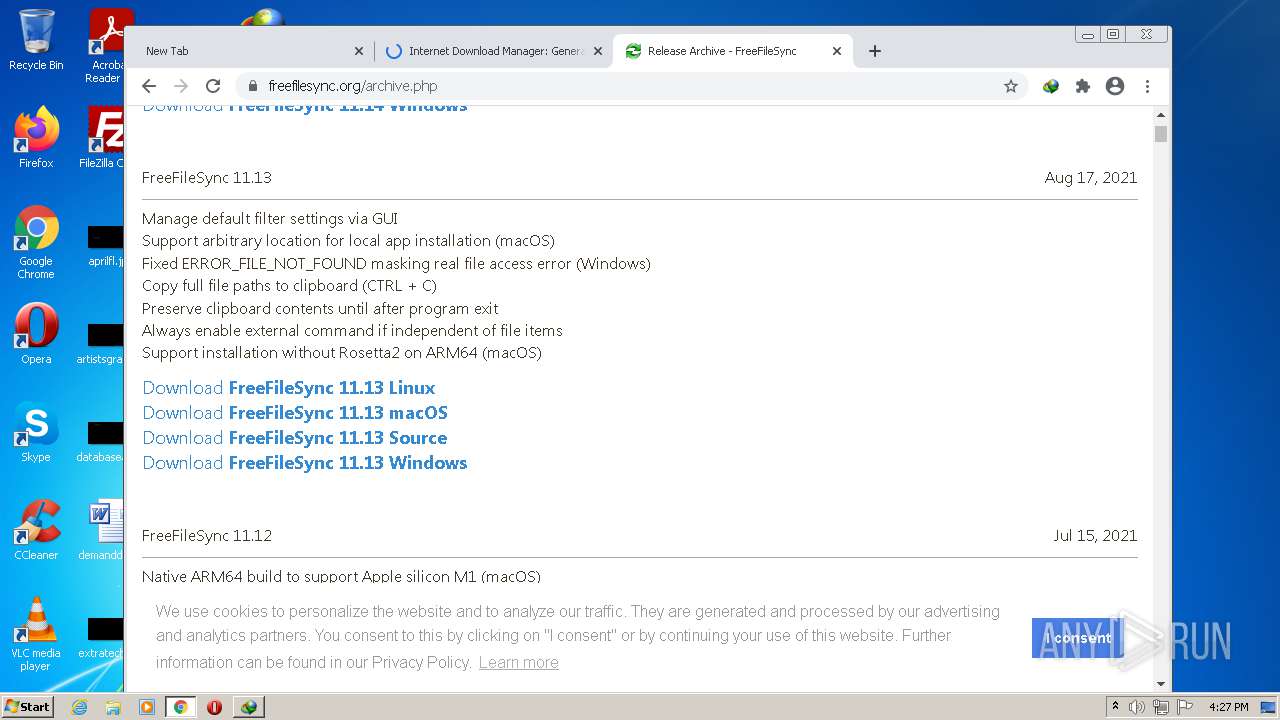Click the vertical scrollbar thumb

(x=1161, y=134)
